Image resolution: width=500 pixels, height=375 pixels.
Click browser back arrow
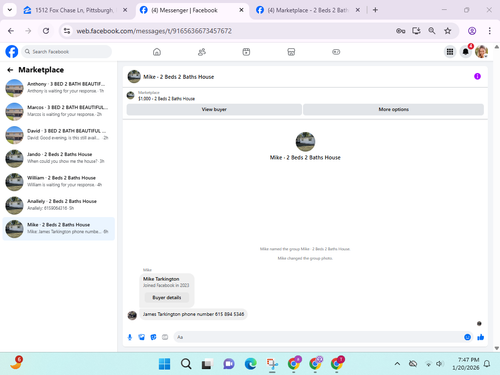click(x=11, y=31)
